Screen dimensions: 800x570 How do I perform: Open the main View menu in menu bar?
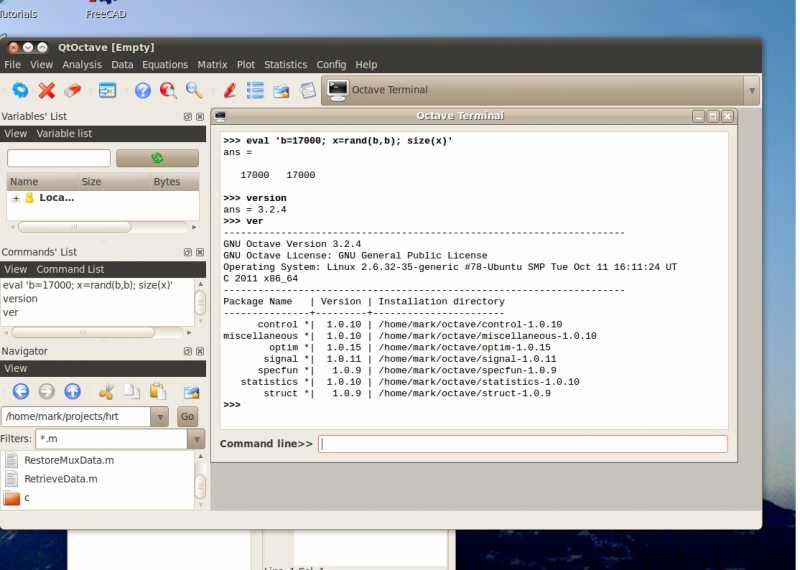(x=41, y=65)
